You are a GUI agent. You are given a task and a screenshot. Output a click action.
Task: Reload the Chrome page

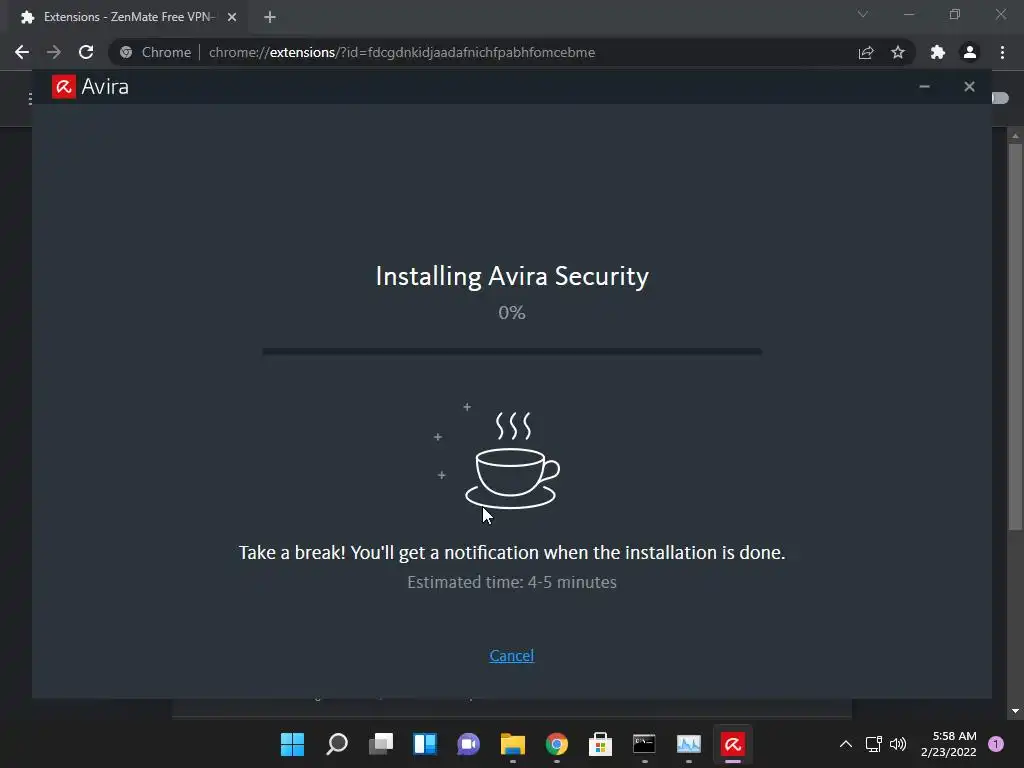point(86,52)
